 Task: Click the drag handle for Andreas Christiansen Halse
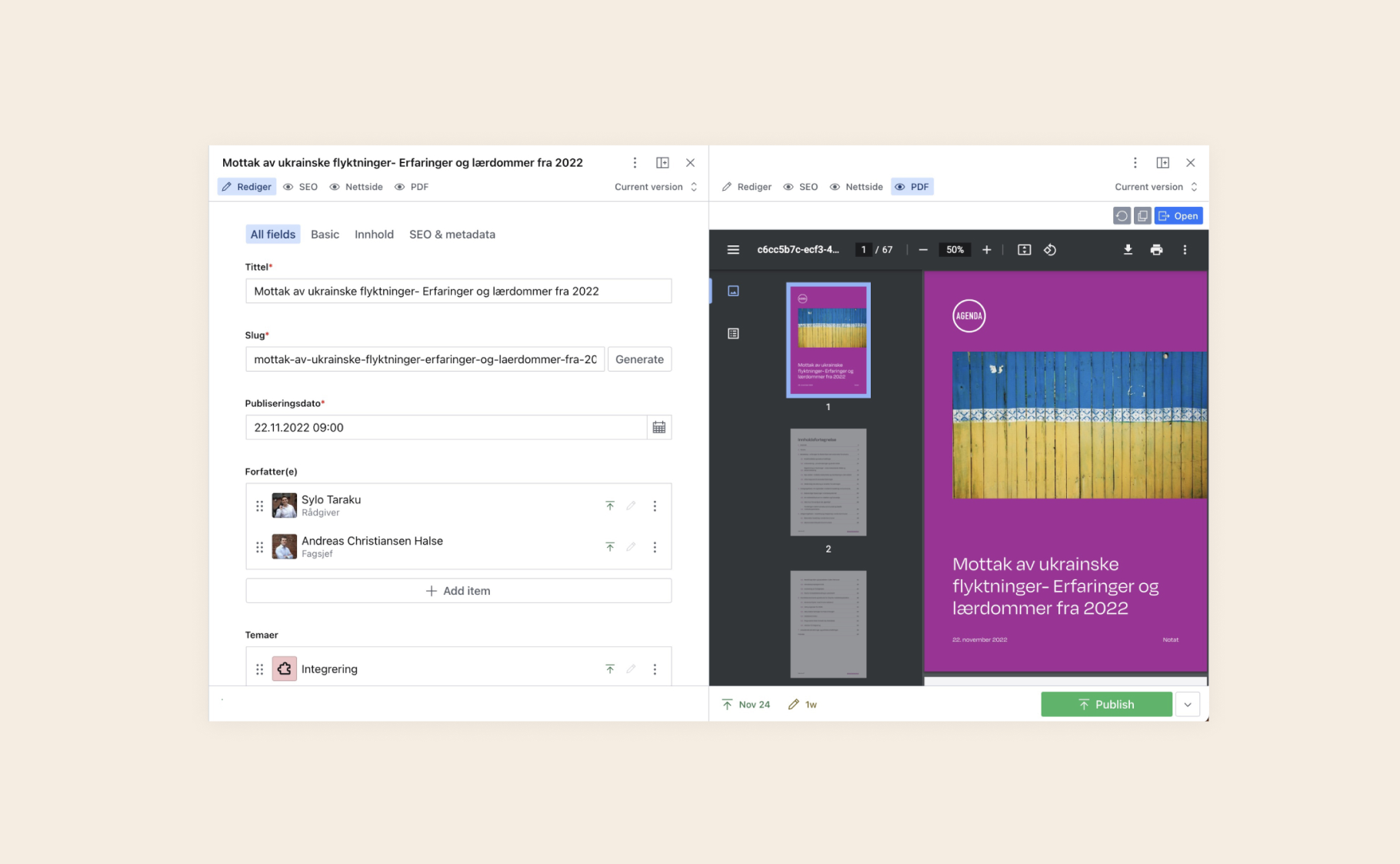259,547
